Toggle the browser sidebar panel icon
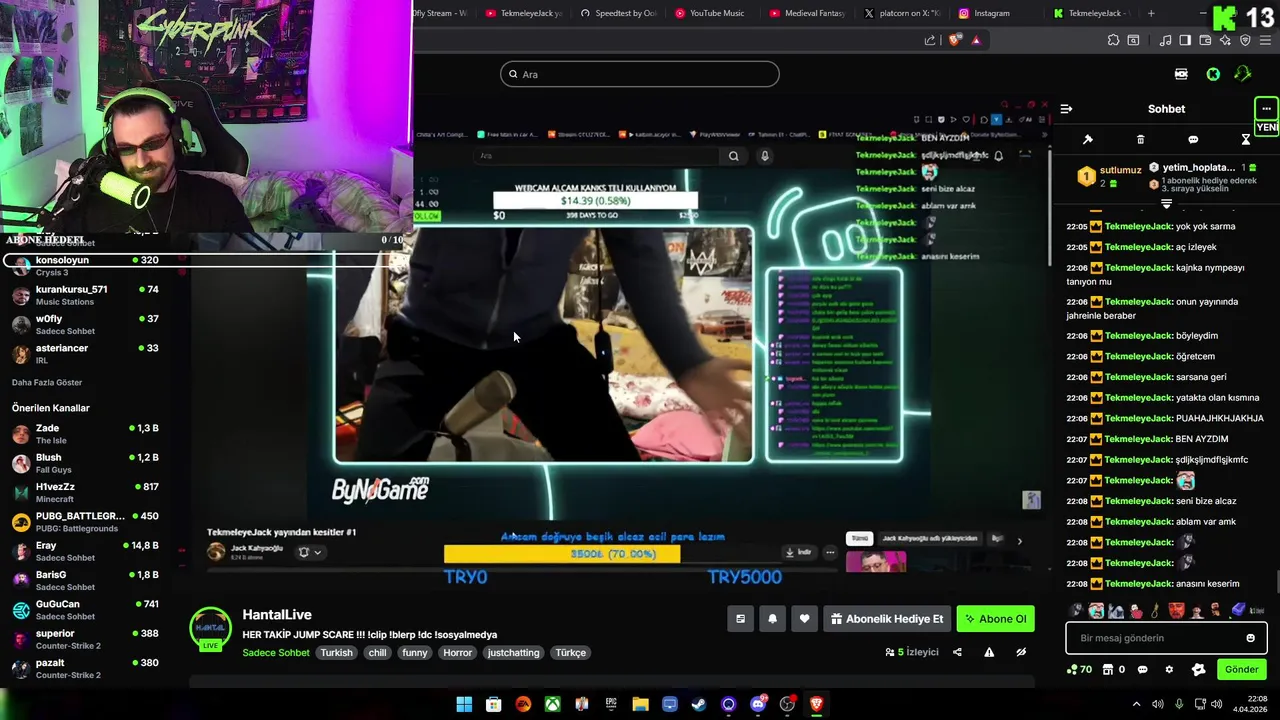 1185,40
